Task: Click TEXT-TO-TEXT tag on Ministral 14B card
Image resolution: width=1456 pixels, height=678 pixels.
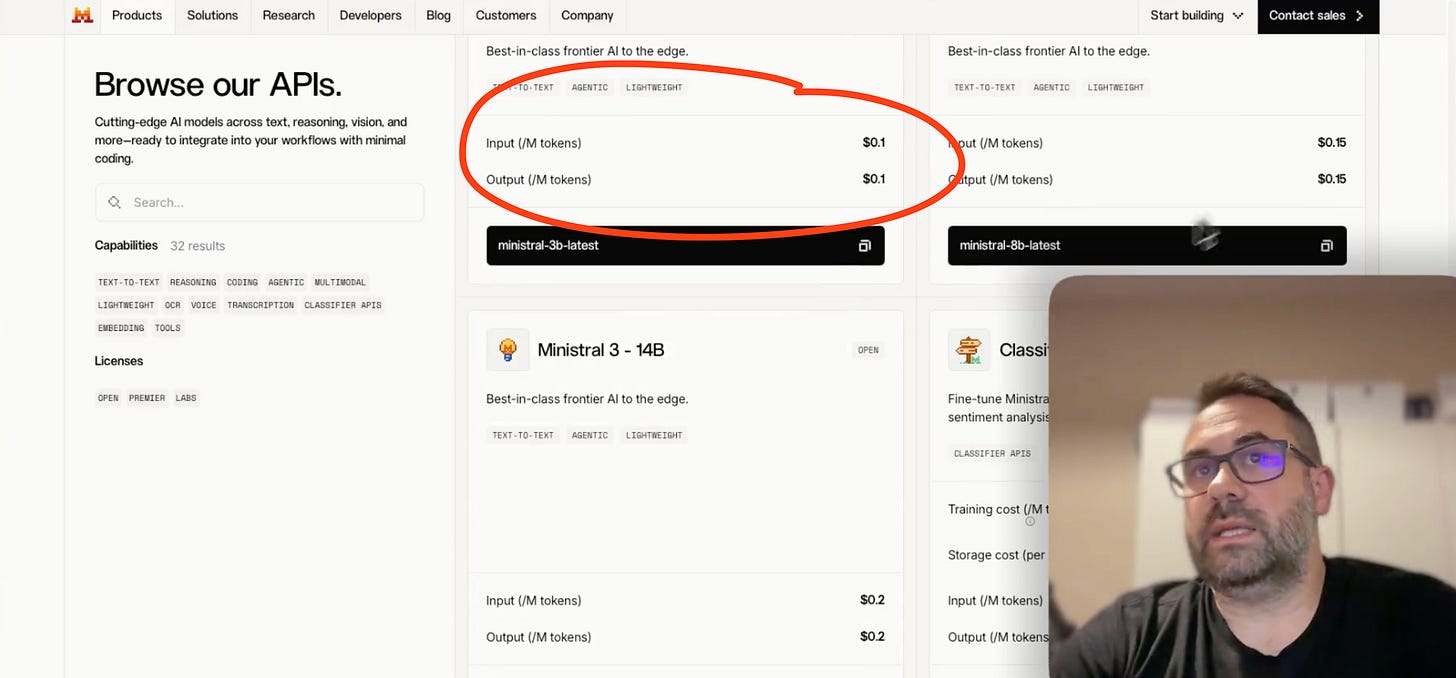Action: 523,435
